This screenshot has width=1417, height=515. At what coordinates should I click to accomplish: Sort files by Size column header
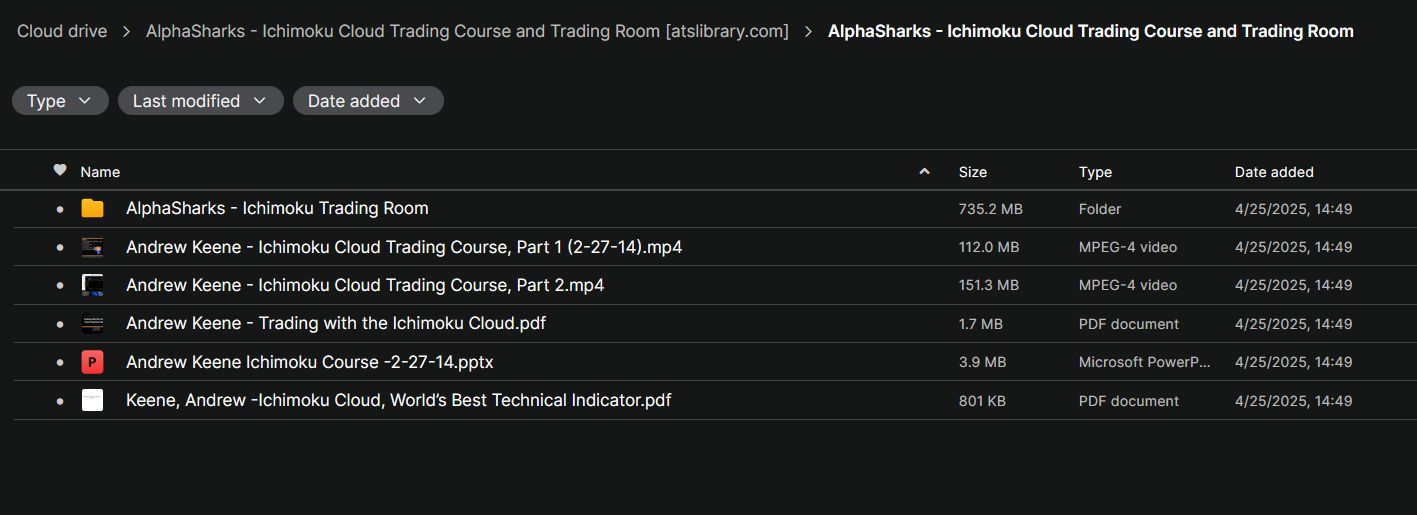[x=972, y=172]
